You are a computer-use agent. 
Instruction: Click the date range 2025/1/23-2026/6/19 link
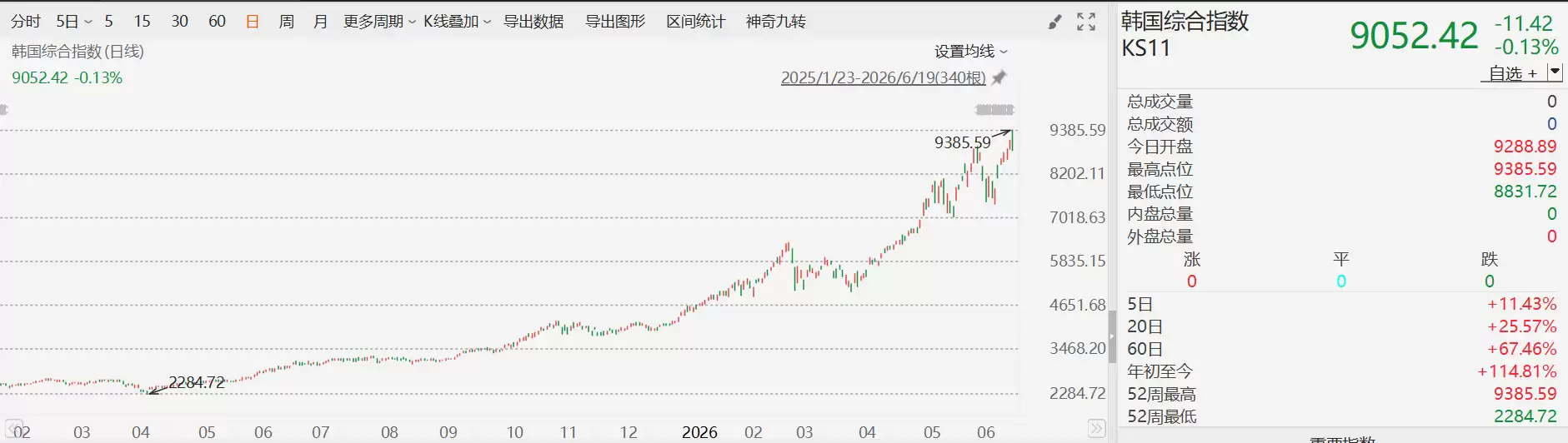pos(883,77)
